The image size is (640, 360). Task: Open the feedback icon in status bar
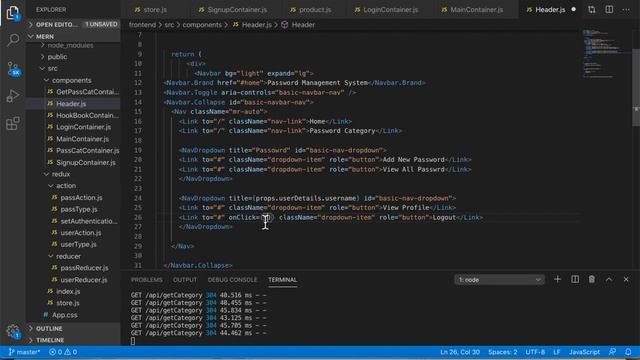point(612,352)
